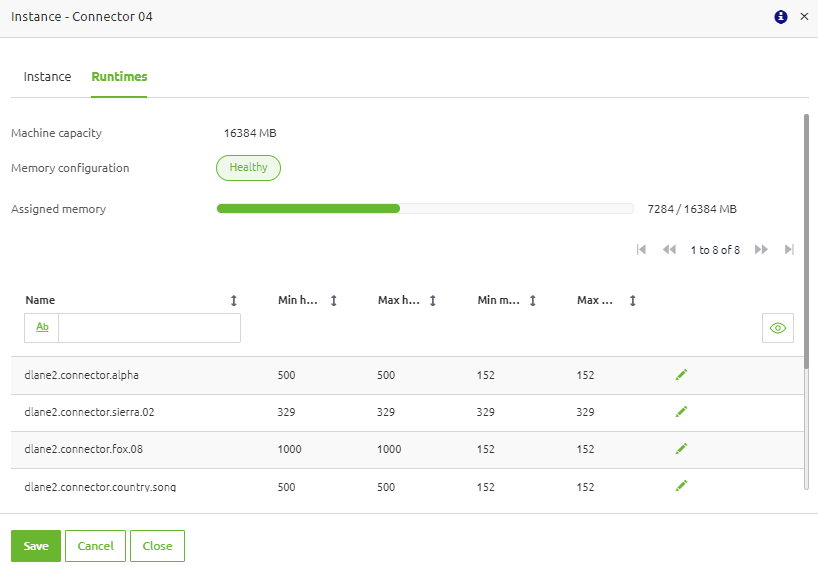818x570 pixels.
Task: Sort the table by Name column
Action: (x=234, y=300)
